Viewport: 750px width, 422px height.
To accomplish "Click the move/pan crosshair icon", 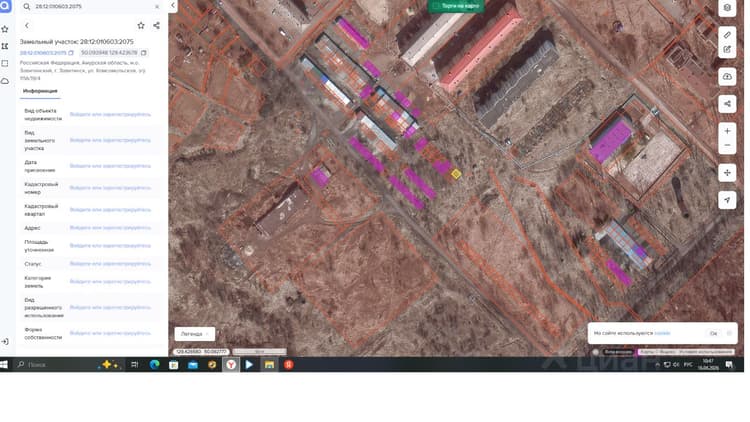I will click(727, 173).
